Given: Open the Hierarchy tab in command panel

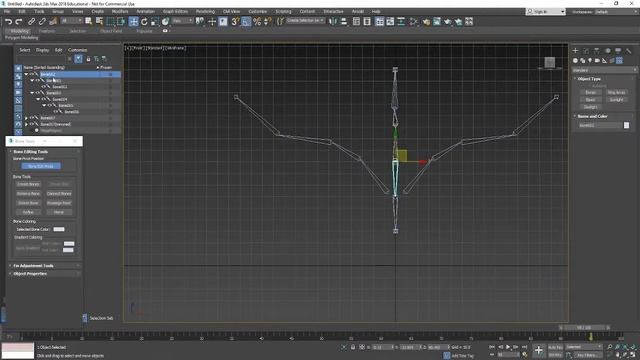Looking at the screenshot, I should click(597, 51).
